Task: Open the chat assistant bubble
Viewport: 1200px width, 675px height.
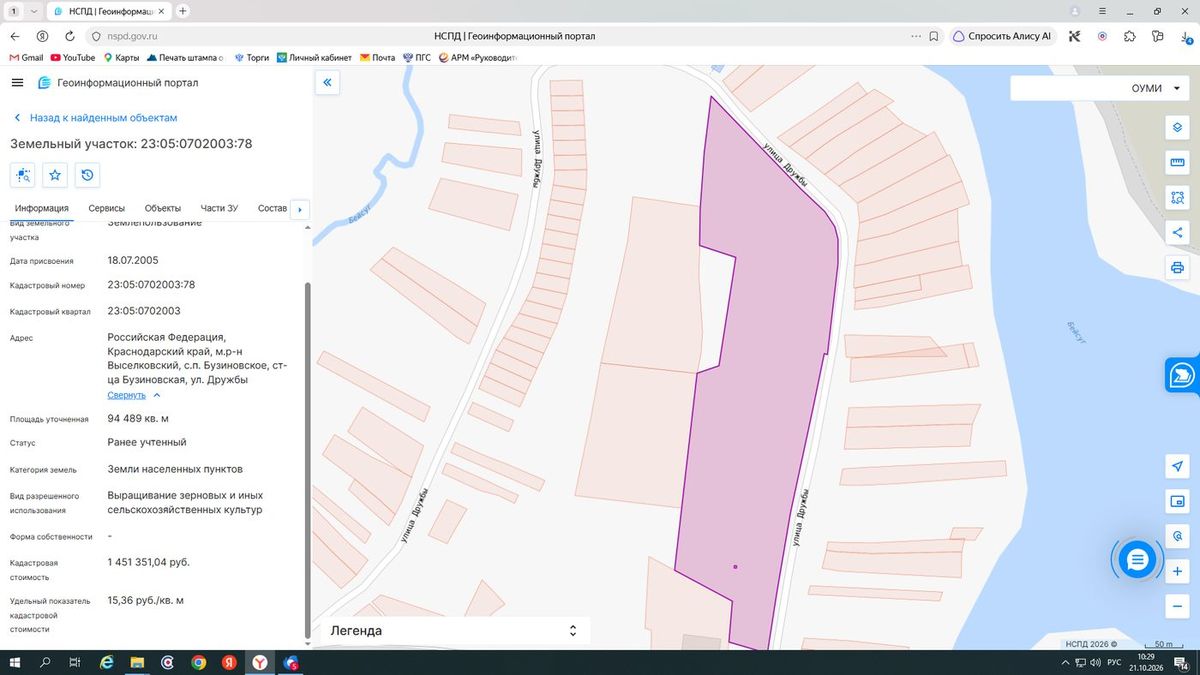Action: [x=1137, y=560]
